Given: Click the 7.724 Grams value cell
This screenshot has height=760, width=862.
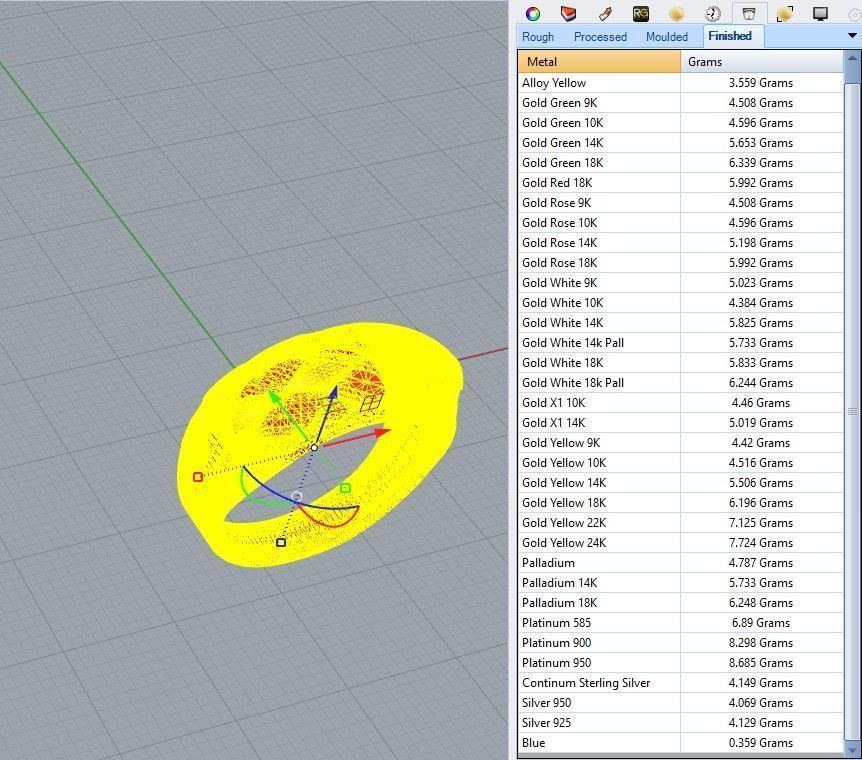Looking at the screenshot, I should 761,543.
